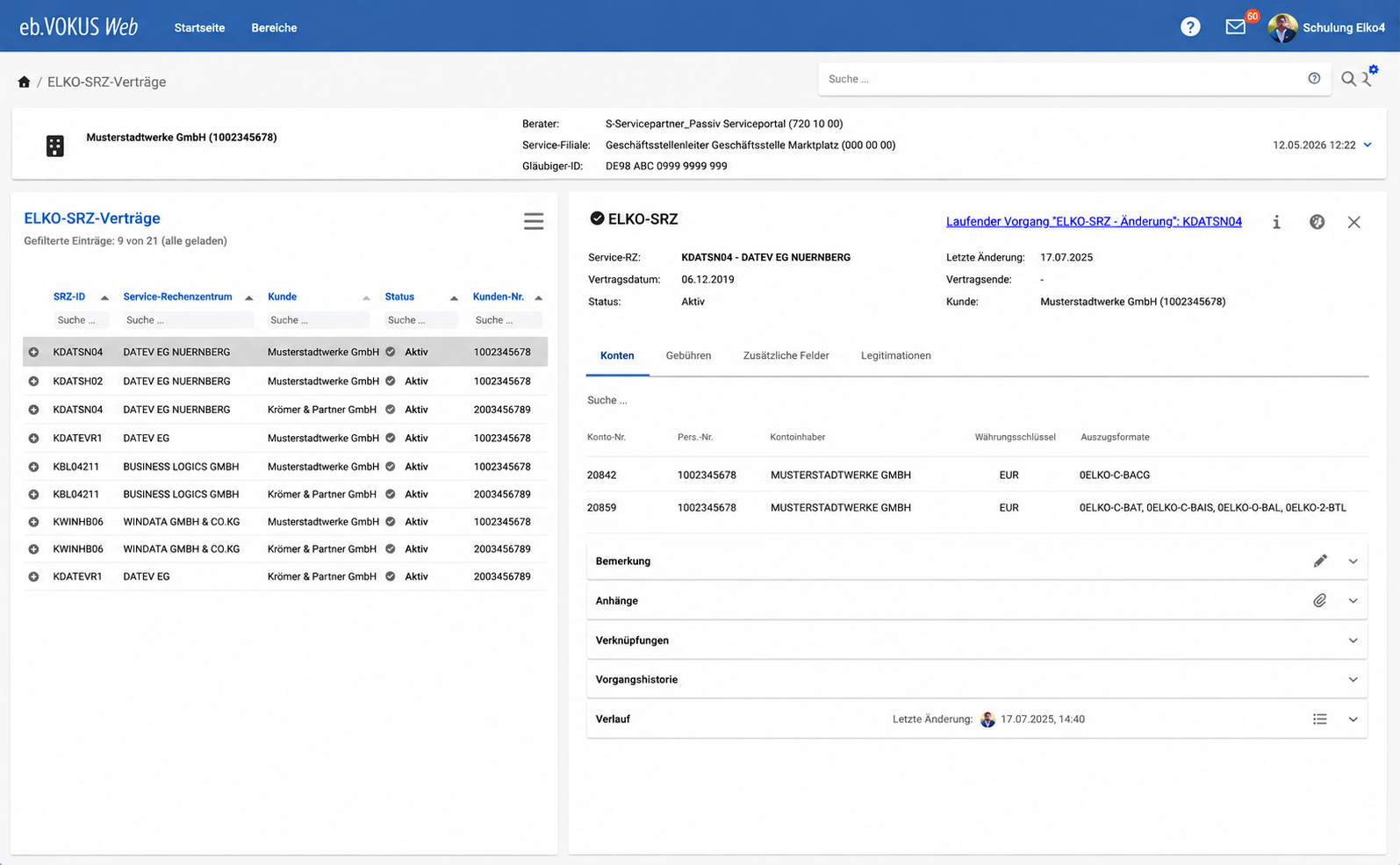Open Bereiche in top navigation
This screenshot has width=1400, height=865.
274,27
